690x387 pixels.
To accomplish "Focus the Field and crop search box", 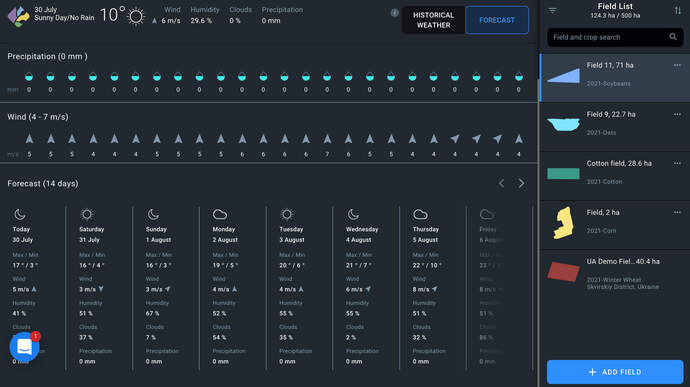I will [615, 37].
